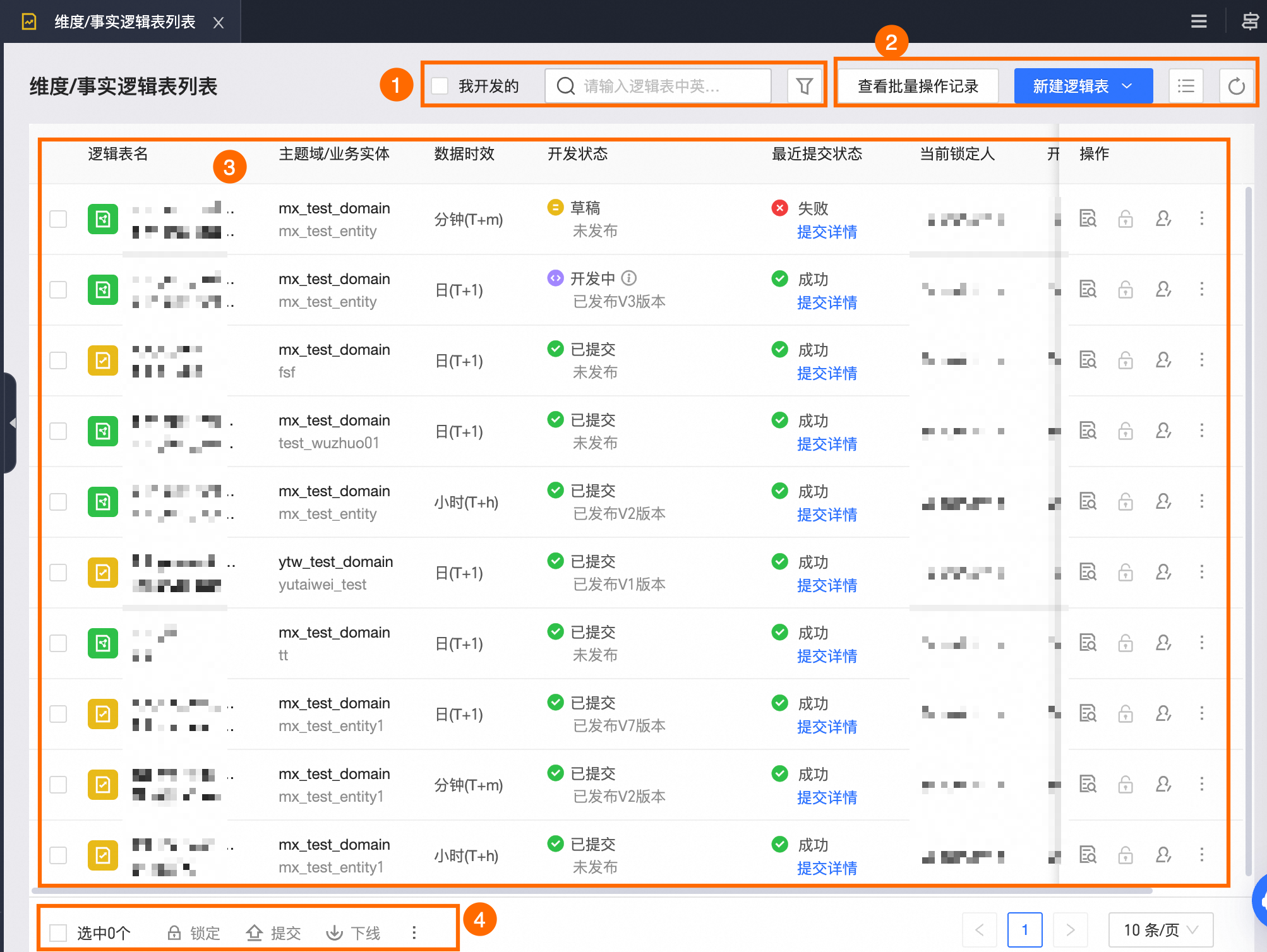The image size is (1267, 952).
Task: Preview icon in yutaiwei_test row
Action: coord(1088,572)
